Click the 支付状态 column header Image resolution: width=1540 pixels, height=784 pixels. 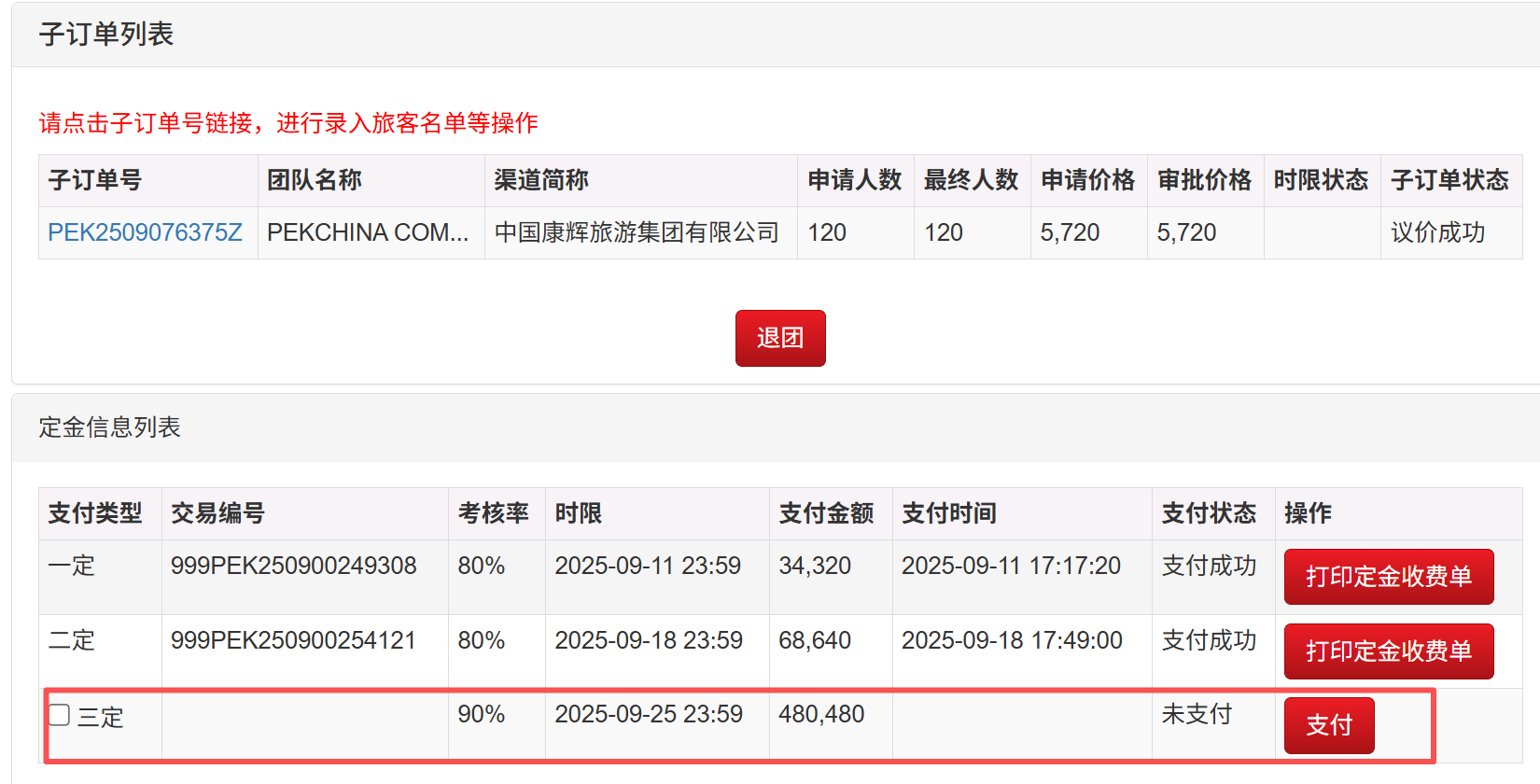1209,513
